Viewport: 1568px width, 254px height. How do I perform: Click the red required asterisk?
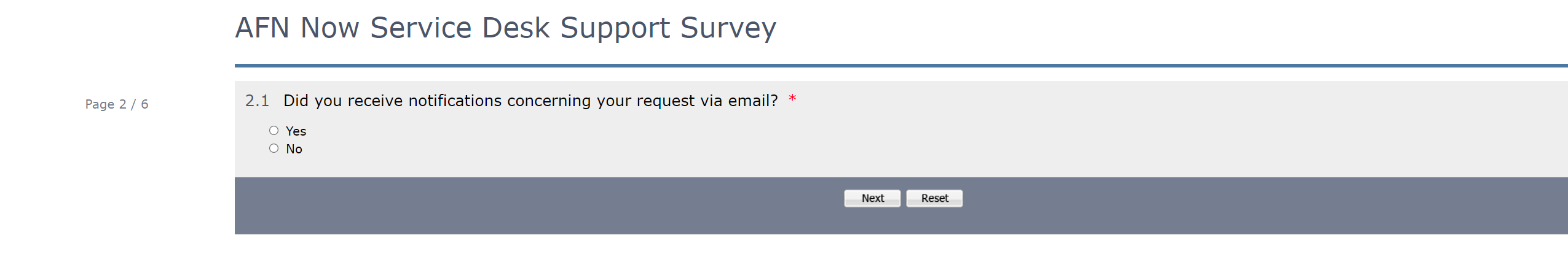point(792,99)
